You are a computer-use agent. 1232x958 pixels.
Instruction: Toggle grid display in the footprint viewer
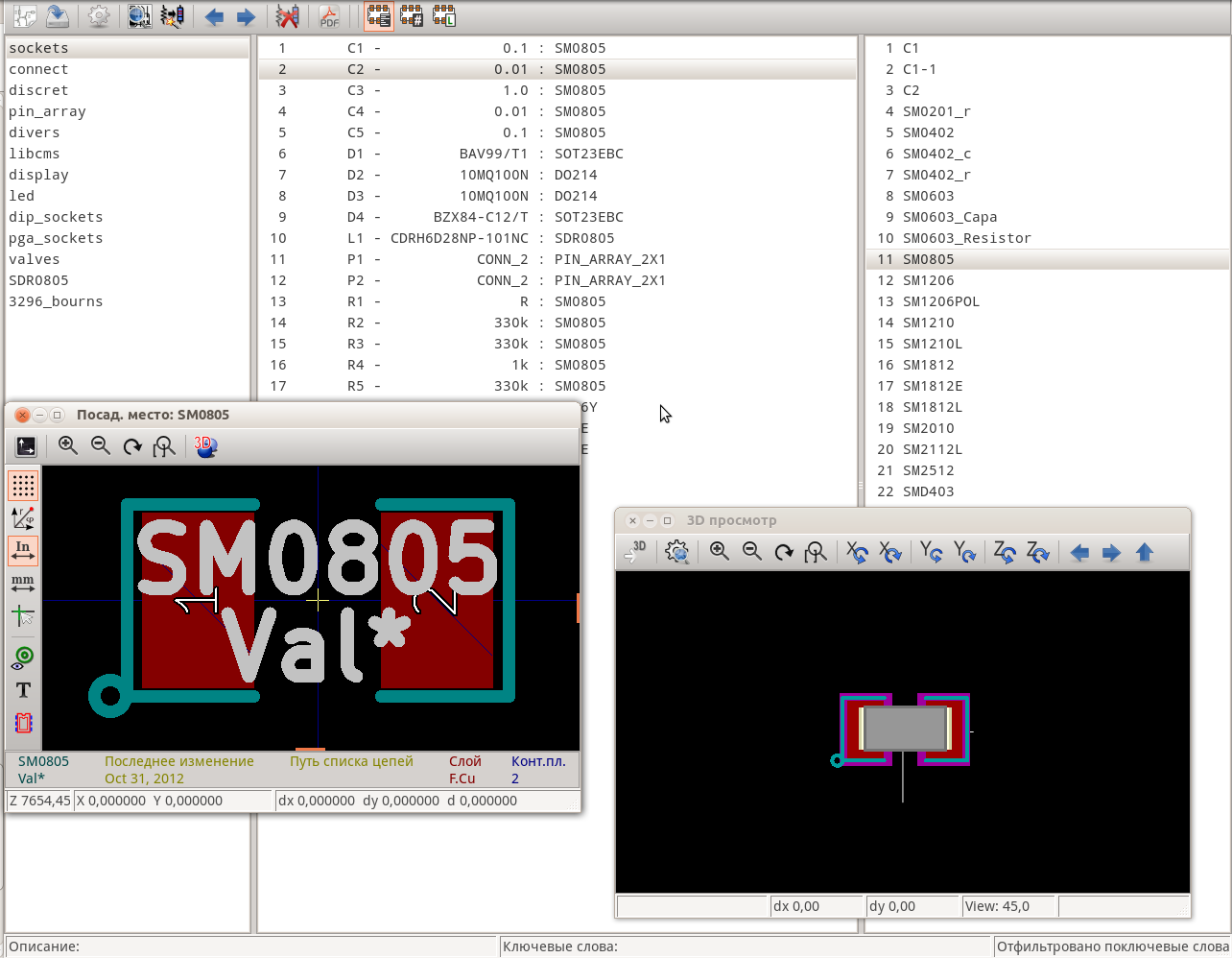tap(22, 485)
